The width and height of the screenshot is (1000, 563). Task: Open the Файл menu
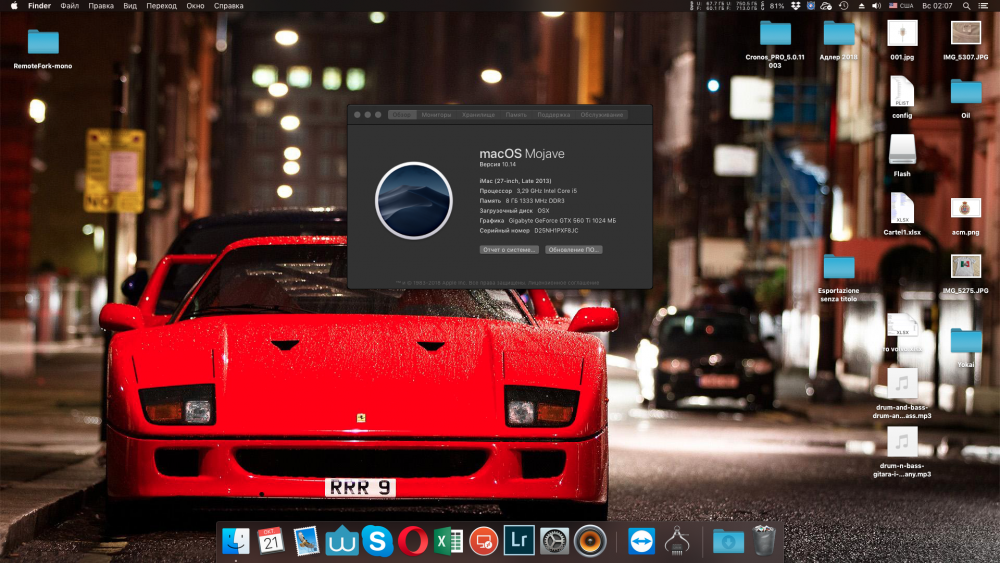70,6
